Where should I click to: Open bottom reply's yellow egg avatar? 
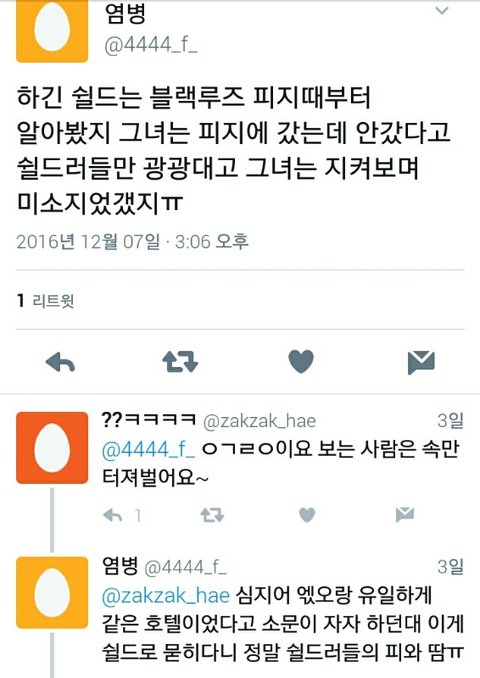click(x=52, y=592)
